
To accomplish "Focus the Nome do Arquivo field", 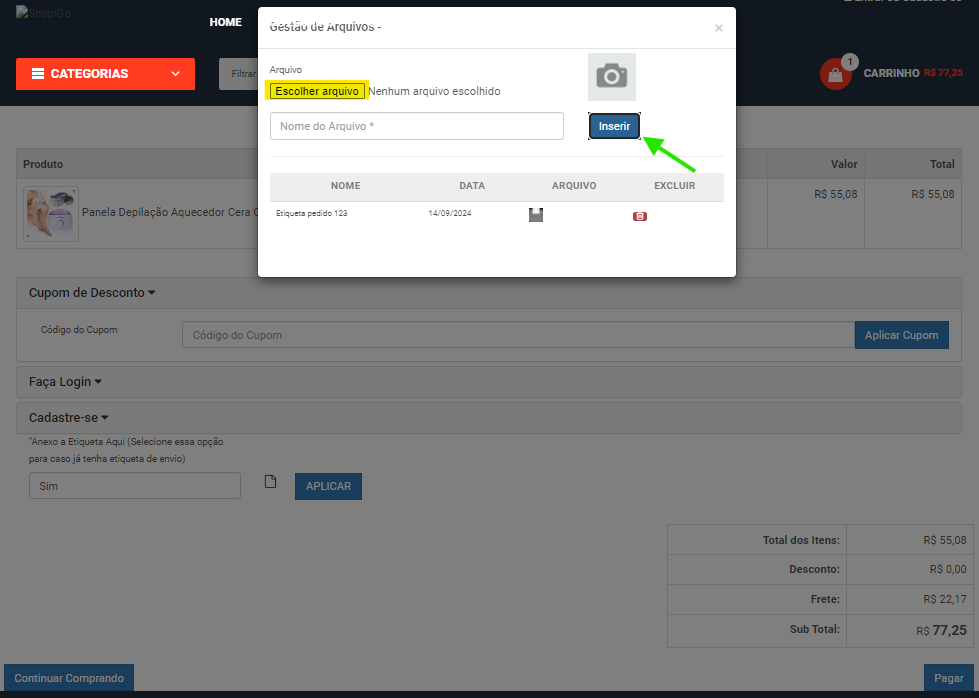I will pyautogui.click(x=416, y=126).
